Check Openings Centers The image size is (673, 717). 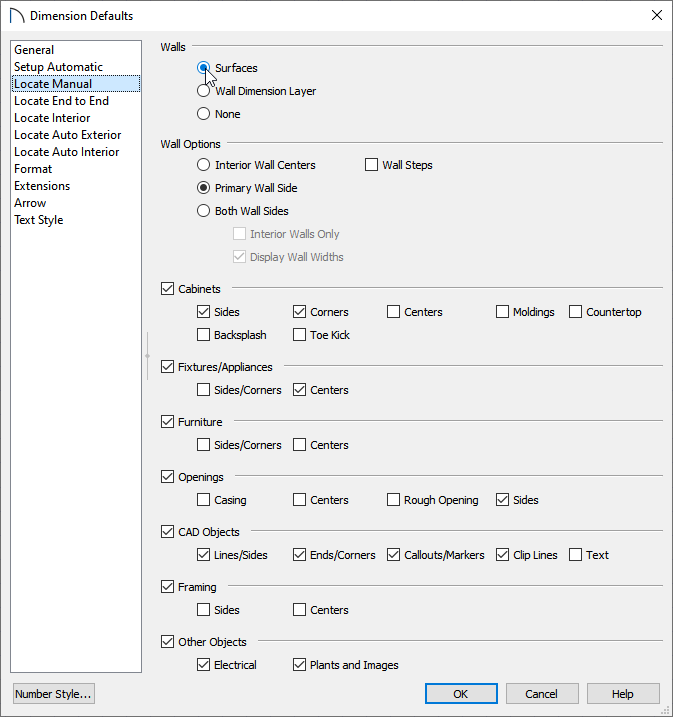click(299, 499)
